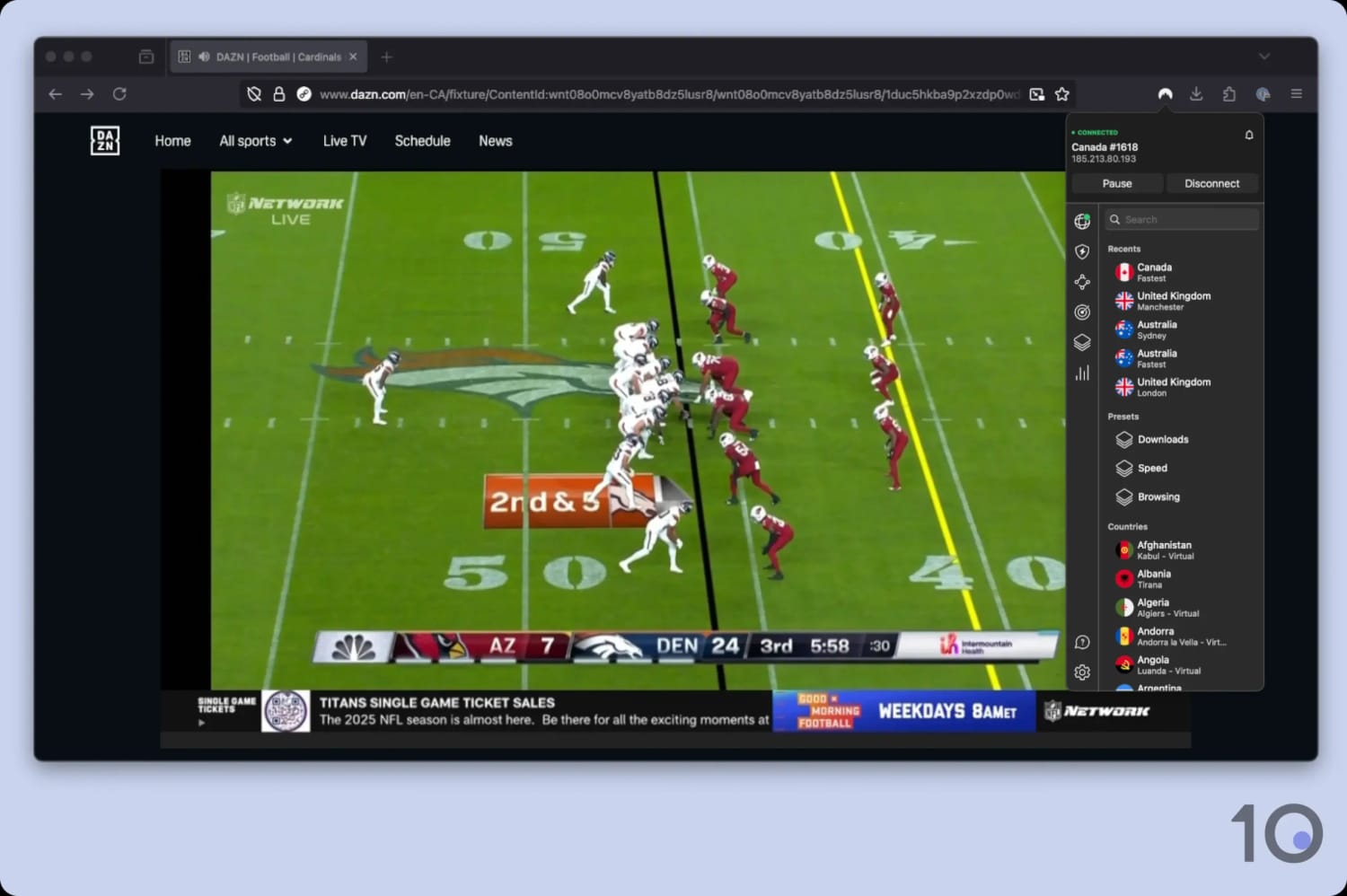Open the target radar icon in the VPN sidebar
This screenshot has height=896, width=1347.
[1082, 312]
